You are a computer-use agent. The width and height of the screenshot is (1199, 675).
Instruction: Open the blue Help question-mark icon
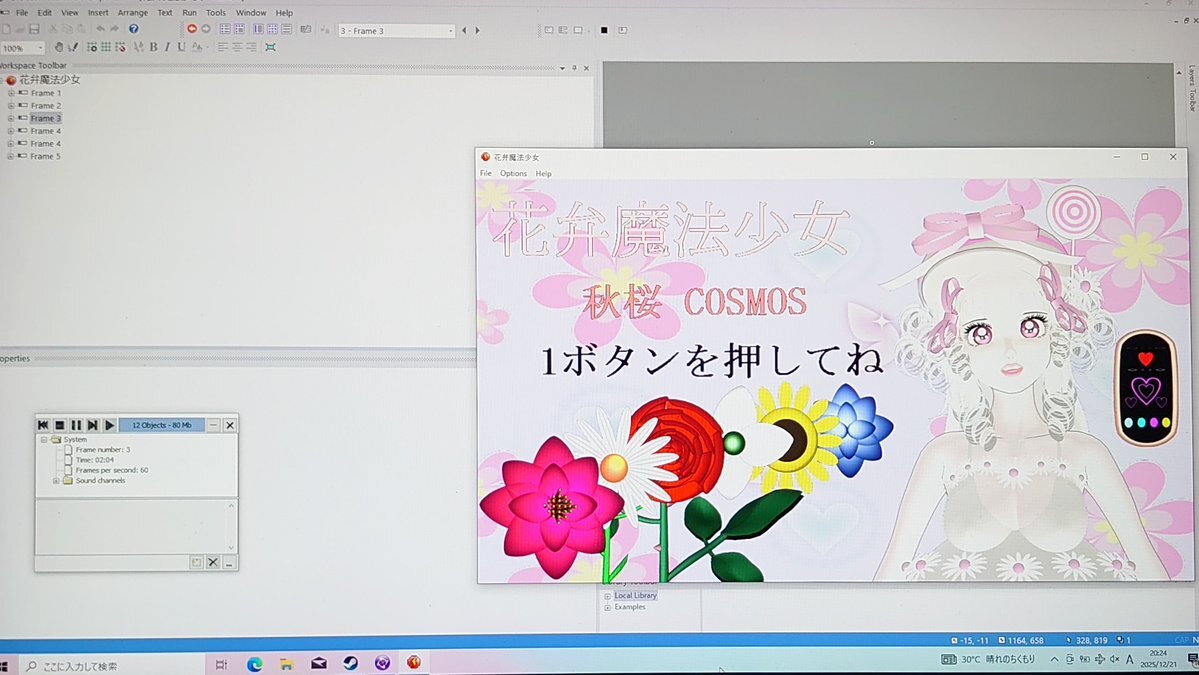(134, 29)
